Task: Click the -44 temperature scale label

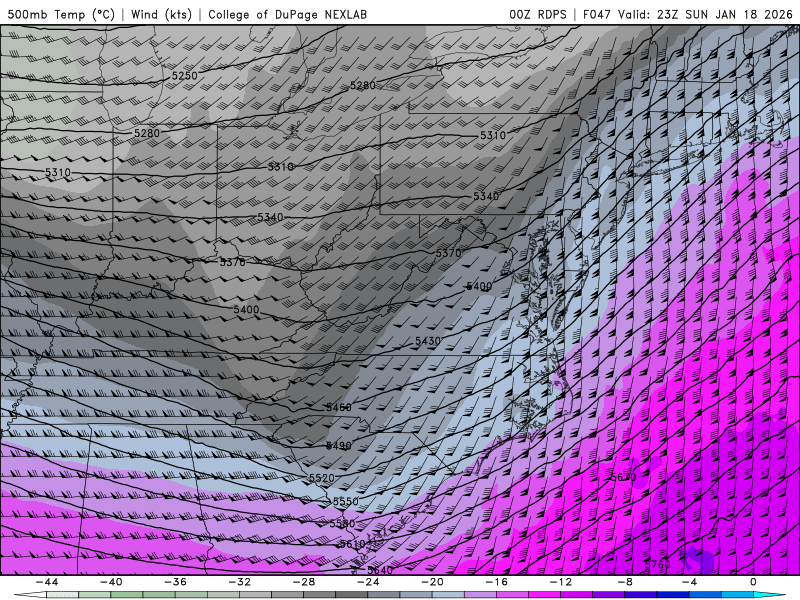Action: 47,582
